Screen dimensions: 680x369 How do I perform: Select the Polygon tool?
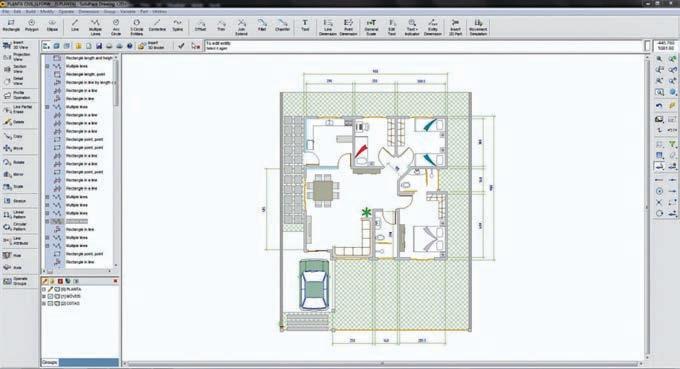pyautogui.click(x=31, y=26)
